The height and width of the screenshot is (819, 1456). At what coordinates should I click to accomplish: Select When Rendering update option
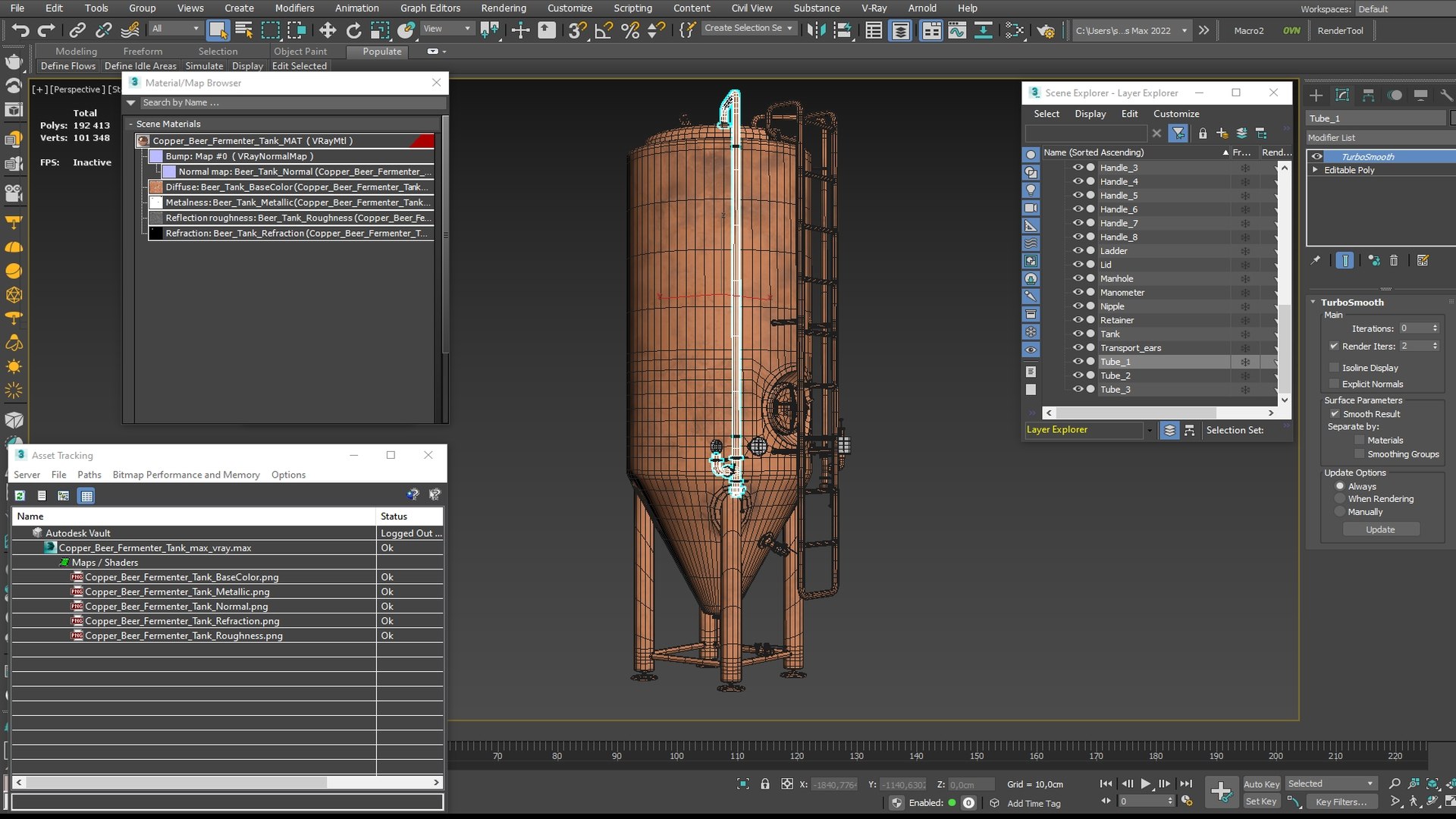coord(1340,499)
